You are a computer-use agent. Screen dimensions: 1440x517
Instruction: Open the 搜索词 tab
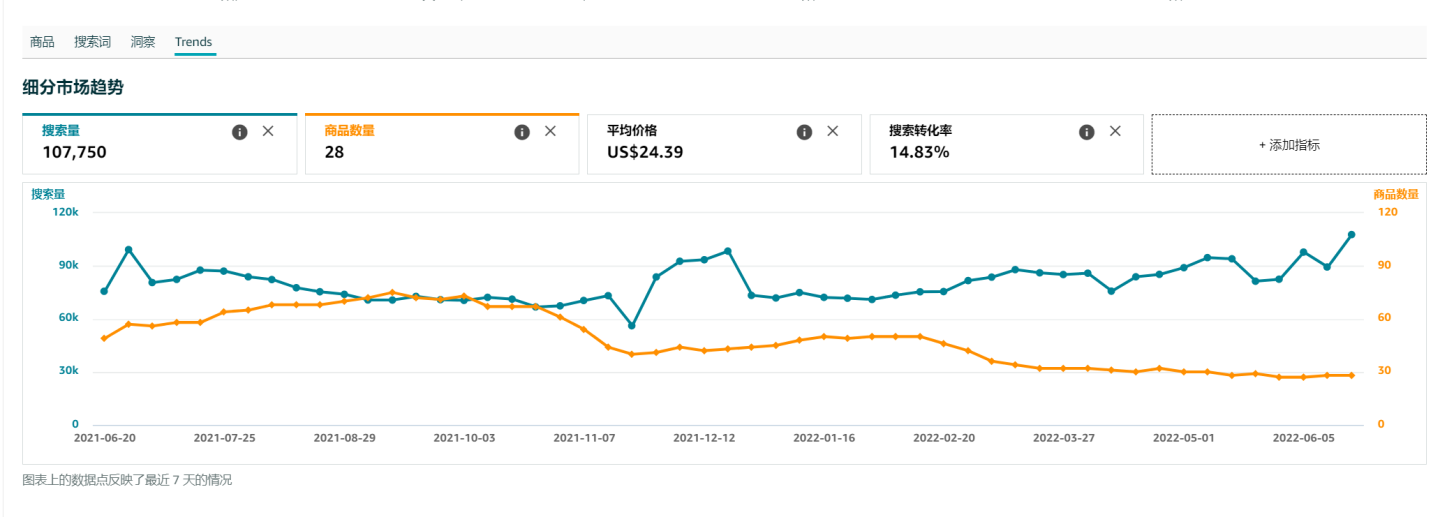[92, 42]
